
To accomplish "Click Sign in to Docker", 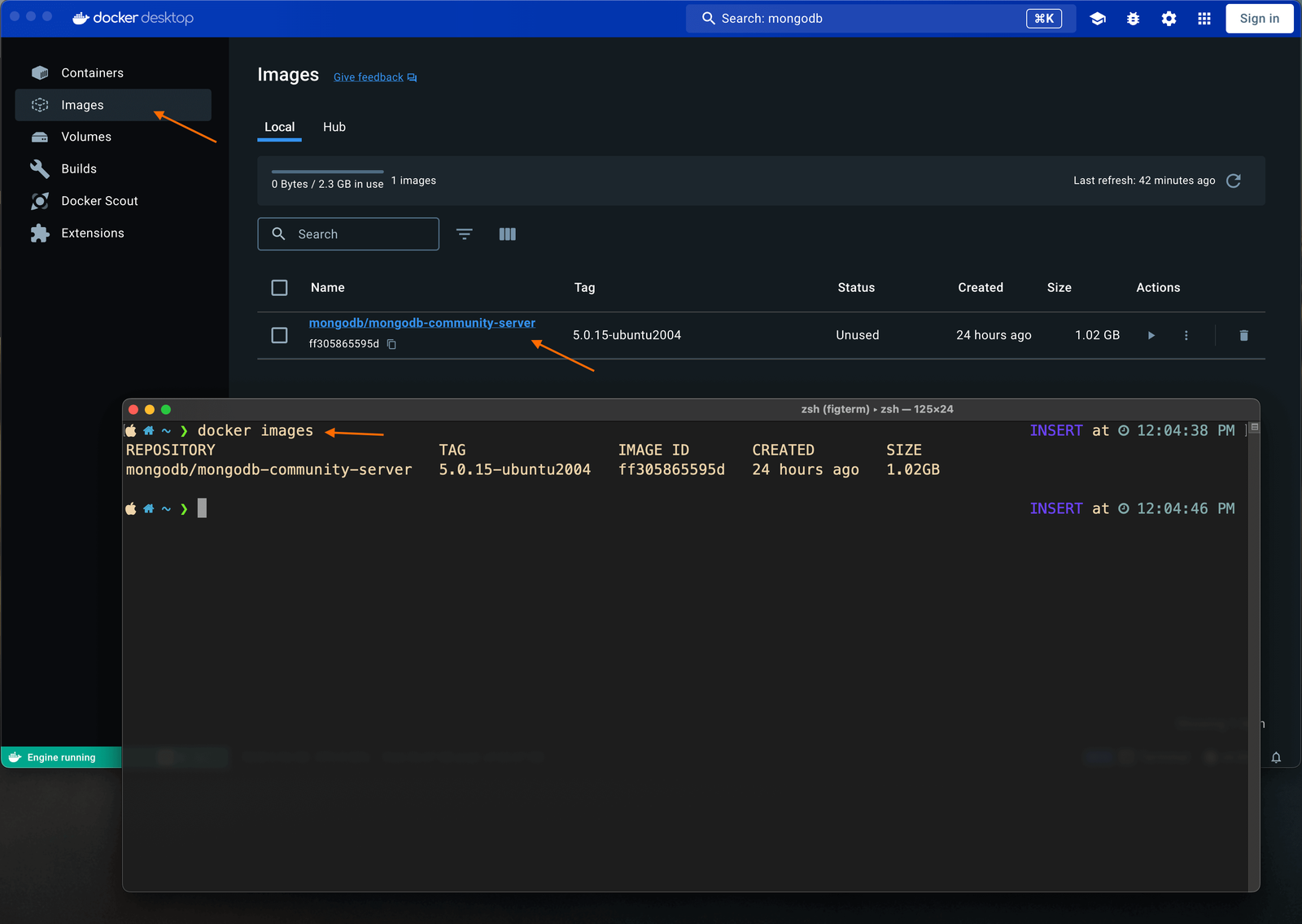I will click(x=1259, y=18).
